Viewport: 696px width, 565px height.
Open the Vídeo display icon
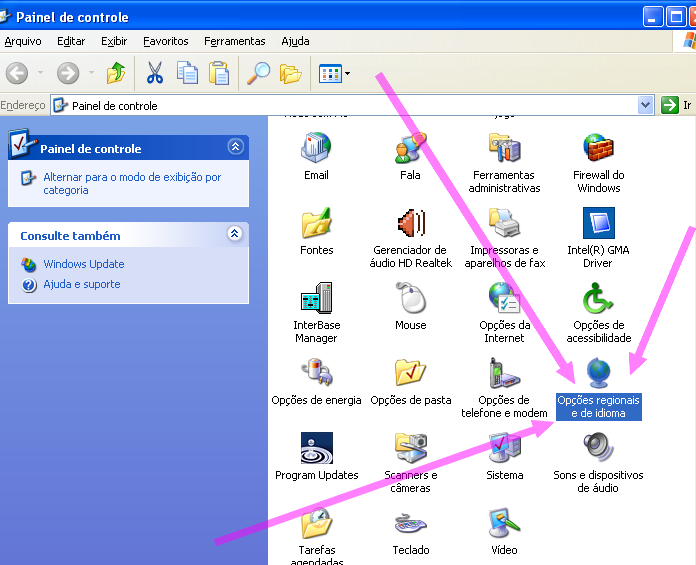click(x=504, y=523)
